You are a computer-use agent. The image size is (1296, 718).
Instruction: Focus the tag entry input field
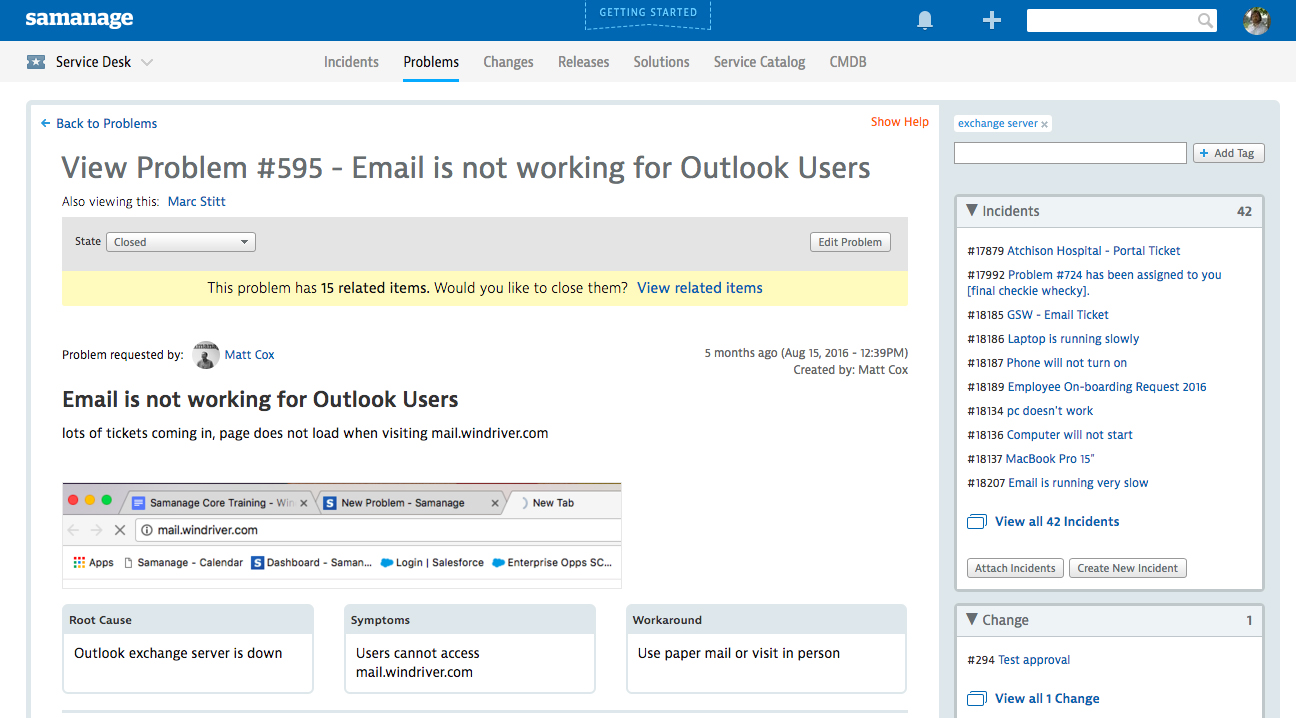point(1070,153)
